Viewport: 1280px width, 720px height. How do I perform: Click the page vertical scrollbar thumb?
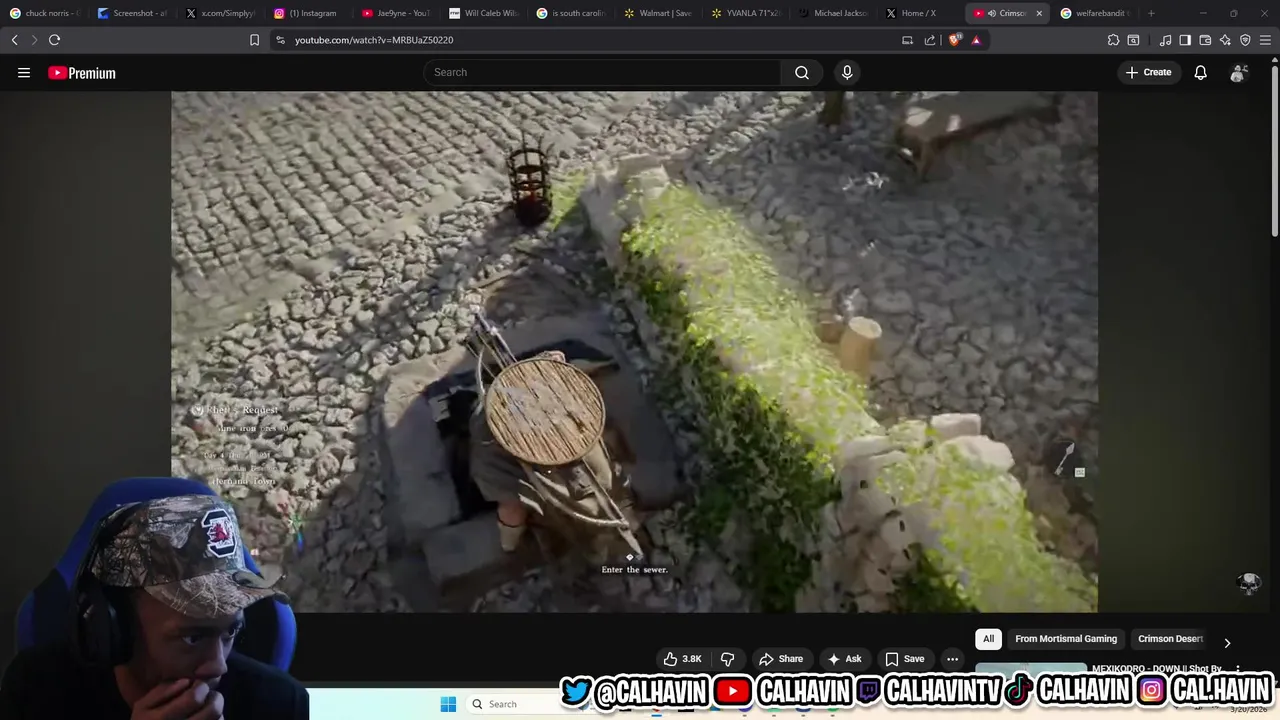1275,150
